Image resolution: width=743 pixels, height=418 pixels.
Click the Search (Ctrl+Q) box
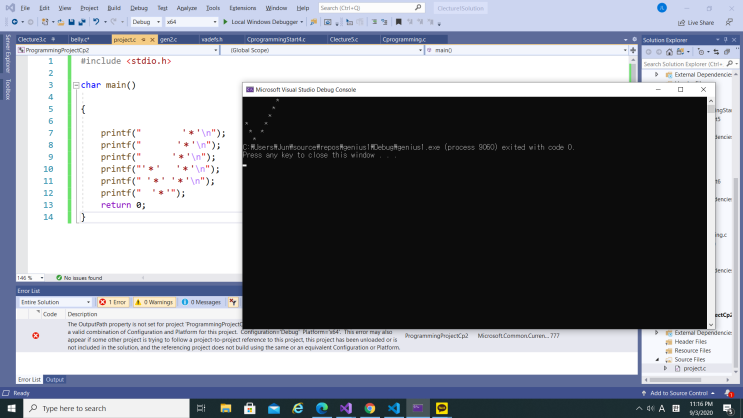[371, 8]
